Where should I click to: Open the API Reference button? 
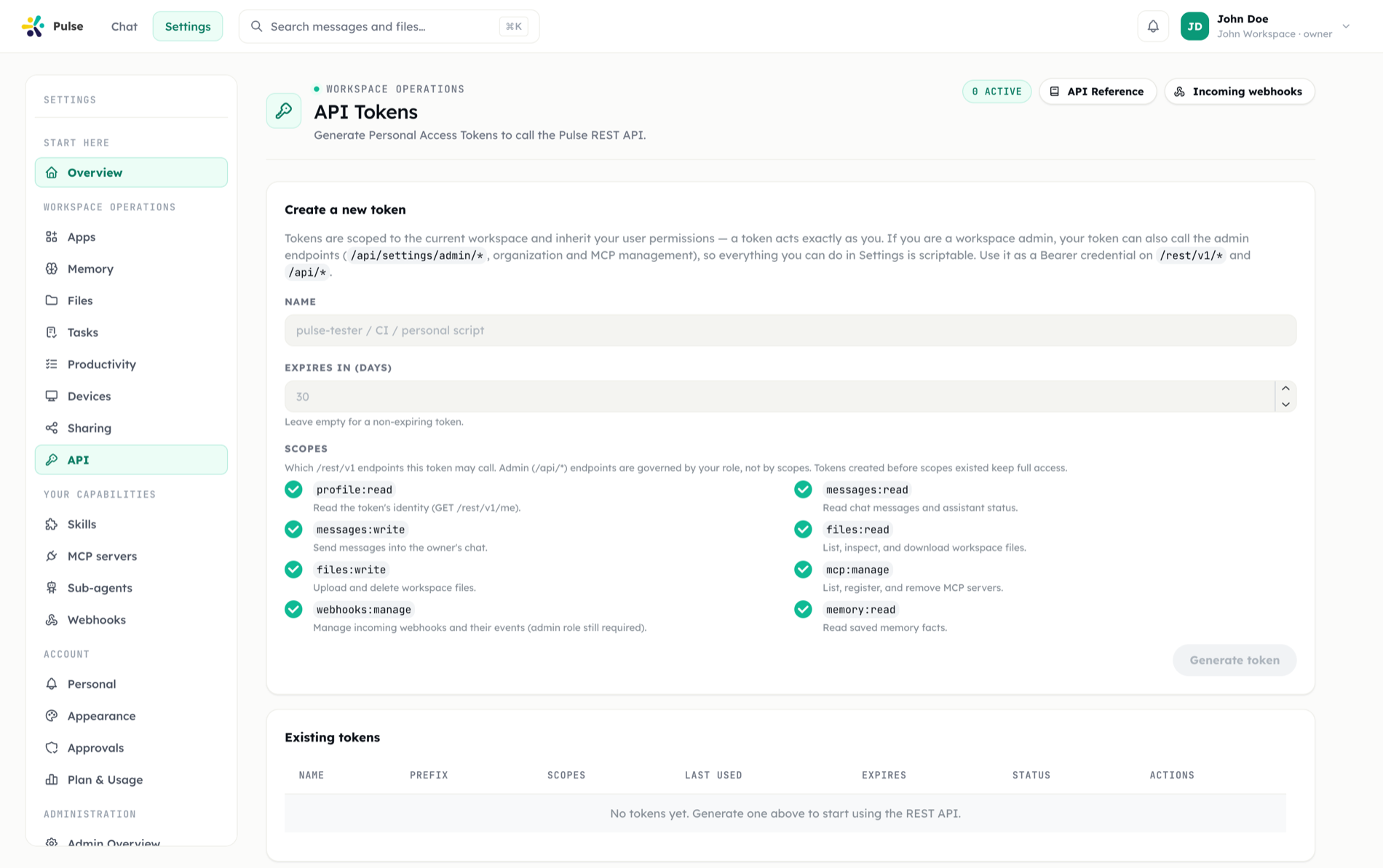coord(1098,92)
